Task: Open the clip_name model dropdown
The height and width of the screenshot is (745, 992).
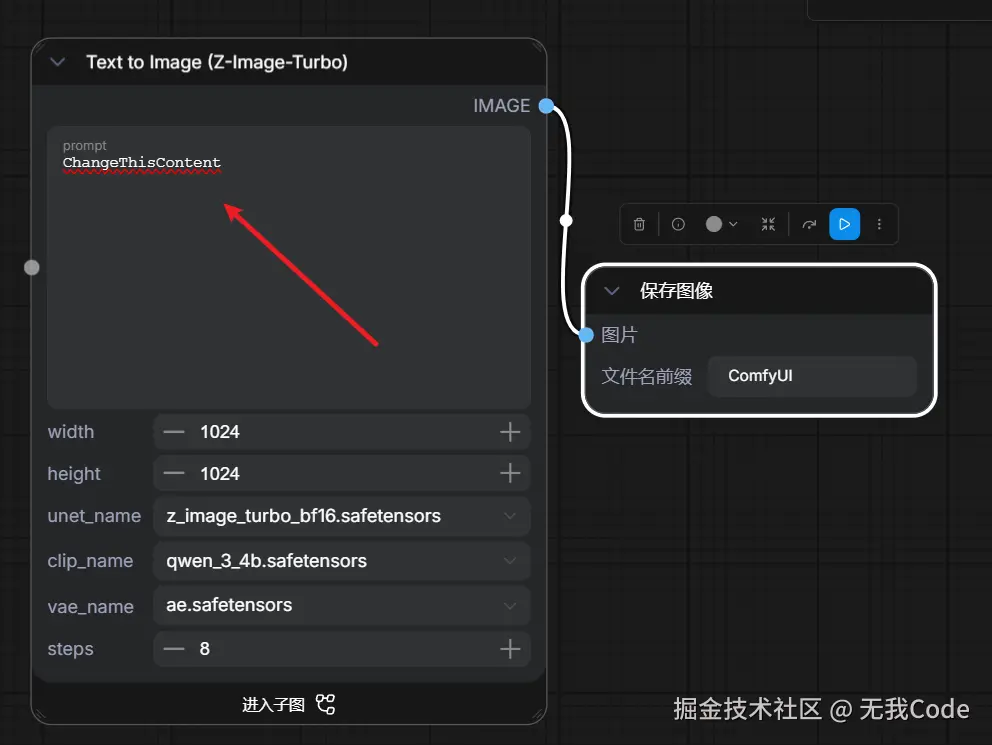Action: point(342,561)
